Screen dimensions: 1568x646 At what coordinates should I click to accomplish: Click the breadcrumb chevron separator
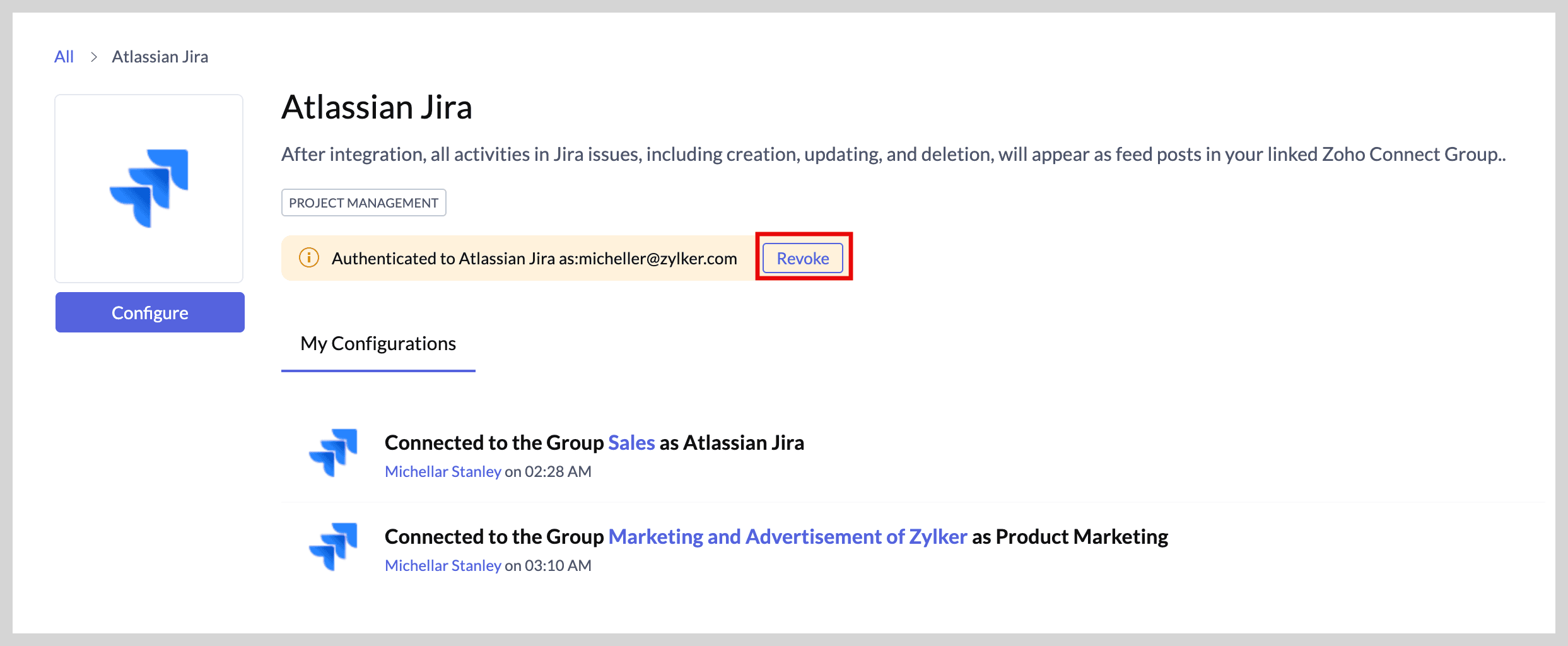pos(93,57)
